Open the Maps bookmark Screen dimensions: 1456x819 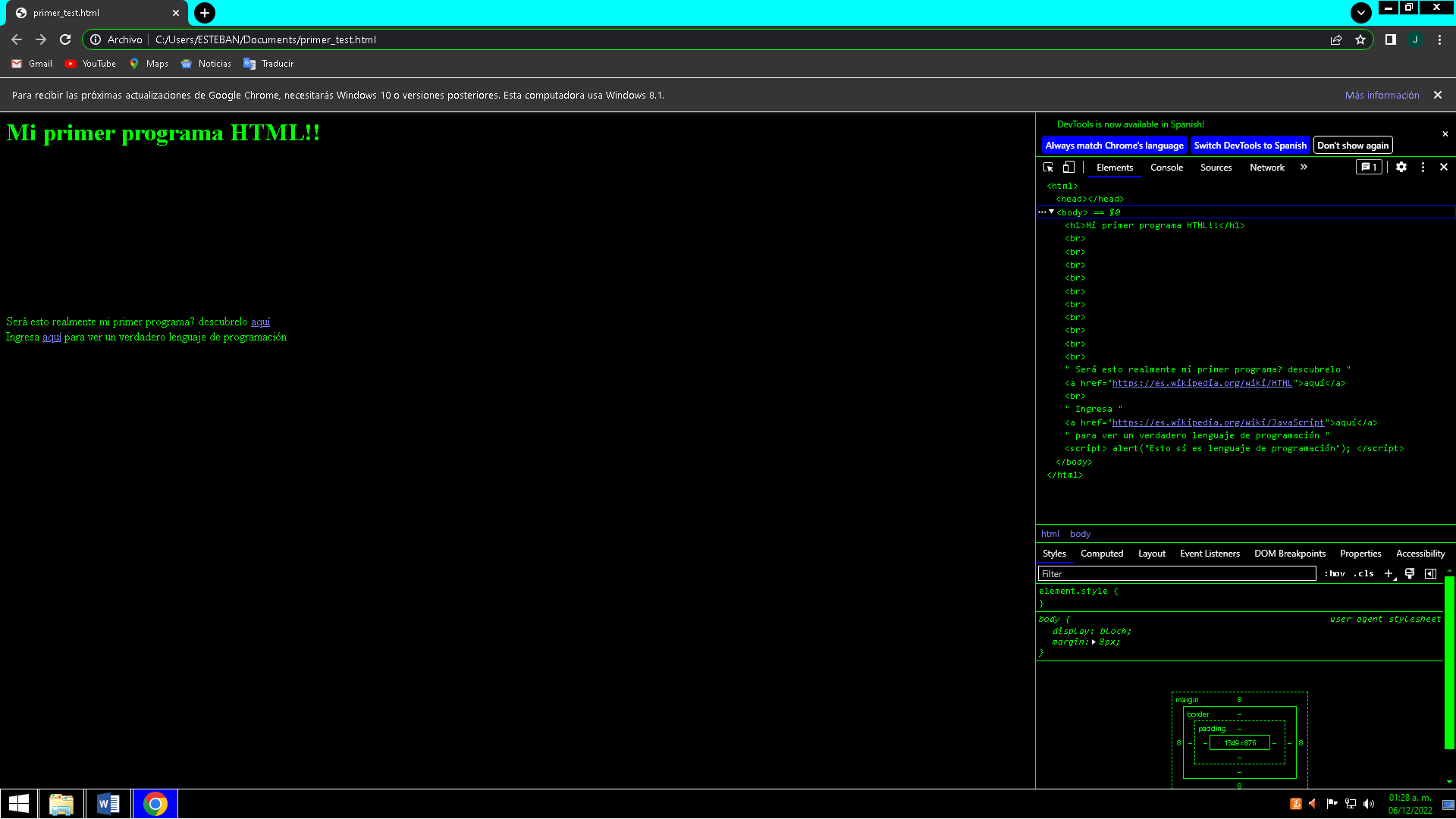click(149, 64)
